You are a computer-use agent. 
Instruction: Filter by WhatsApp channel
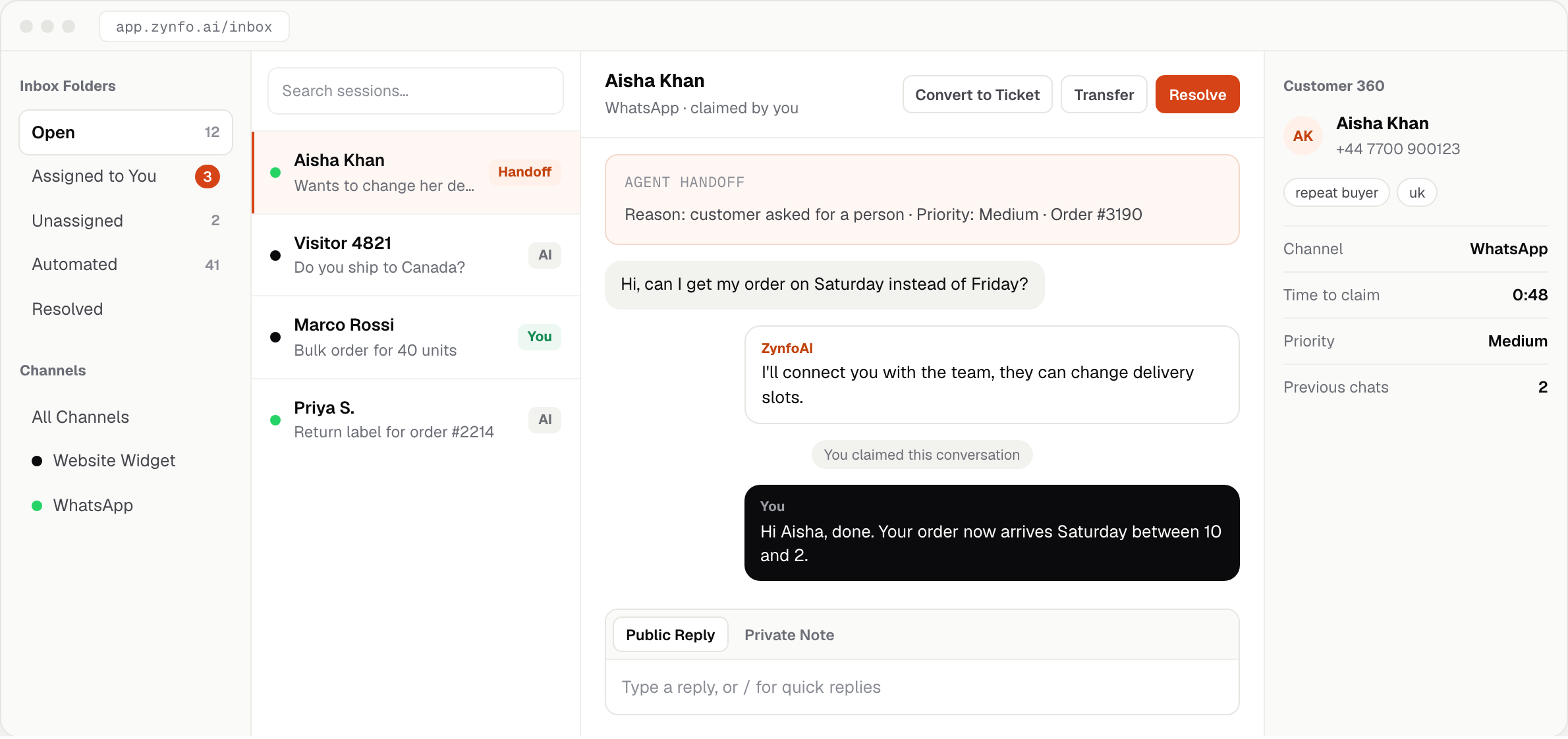coord(126,505)
